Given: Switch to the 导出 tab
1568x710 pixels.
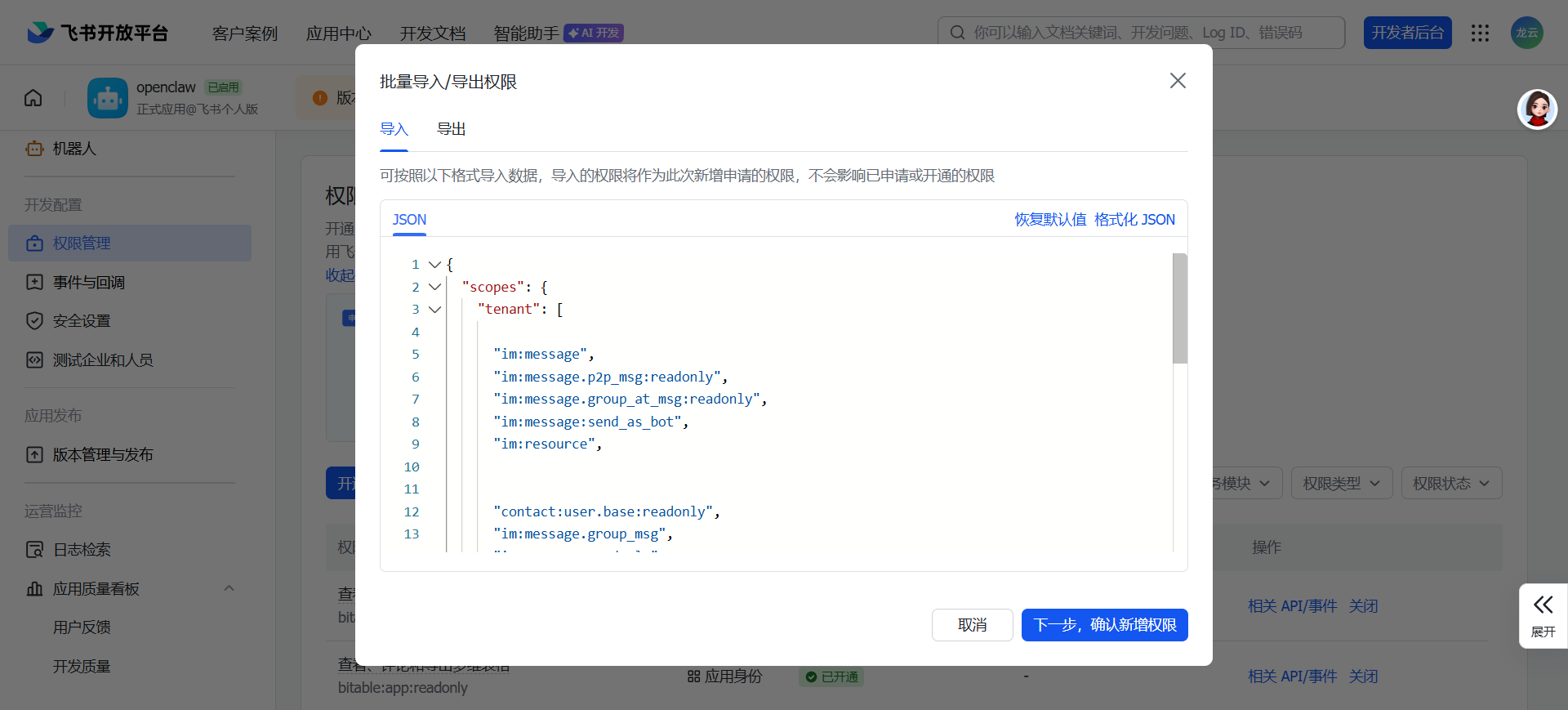Looking at the screenshot, I should click(451, 129).
